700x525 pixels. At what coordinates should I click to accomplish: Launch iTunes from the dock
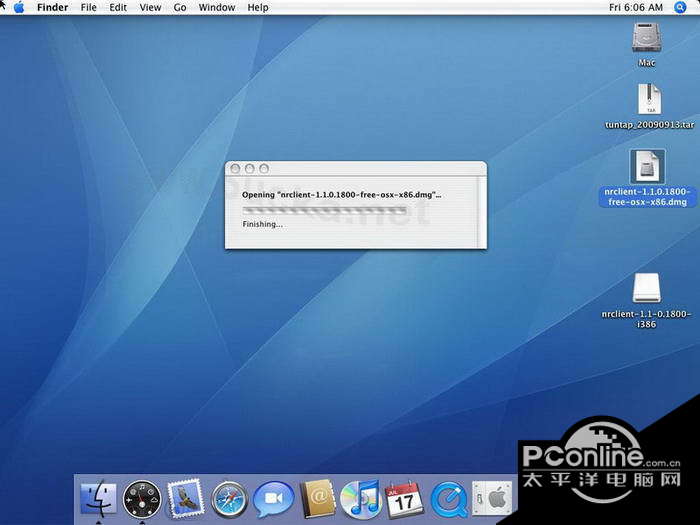(359, 497)
